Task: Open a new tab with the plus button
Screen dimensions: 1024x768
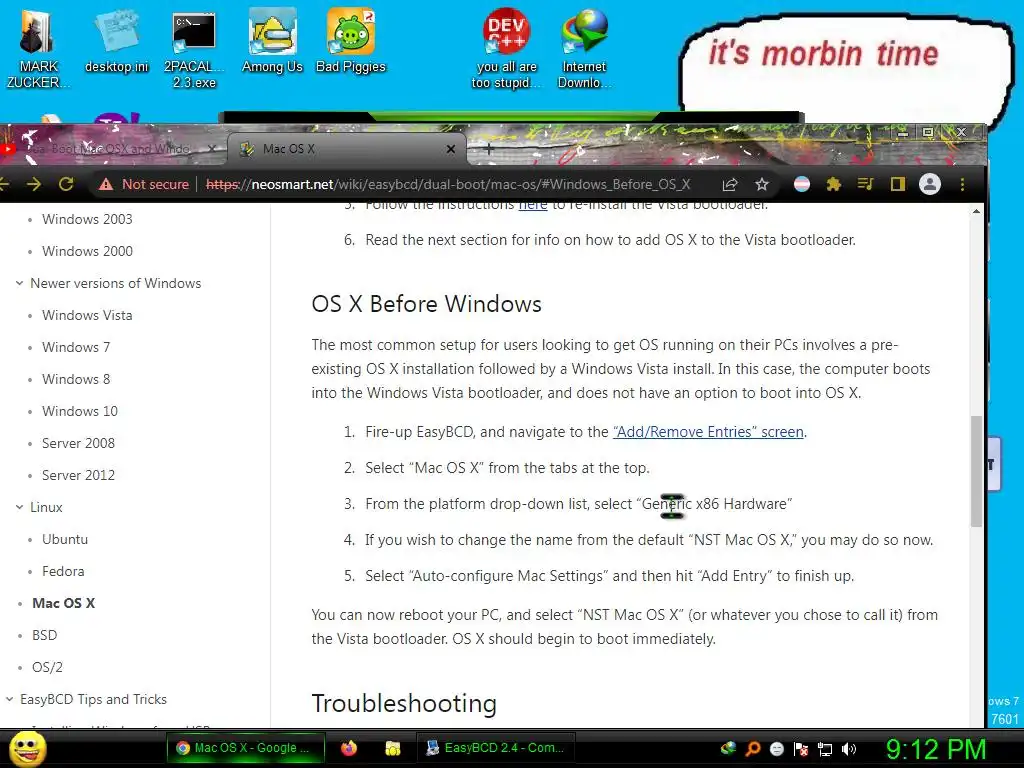Action: coord(488,149)
